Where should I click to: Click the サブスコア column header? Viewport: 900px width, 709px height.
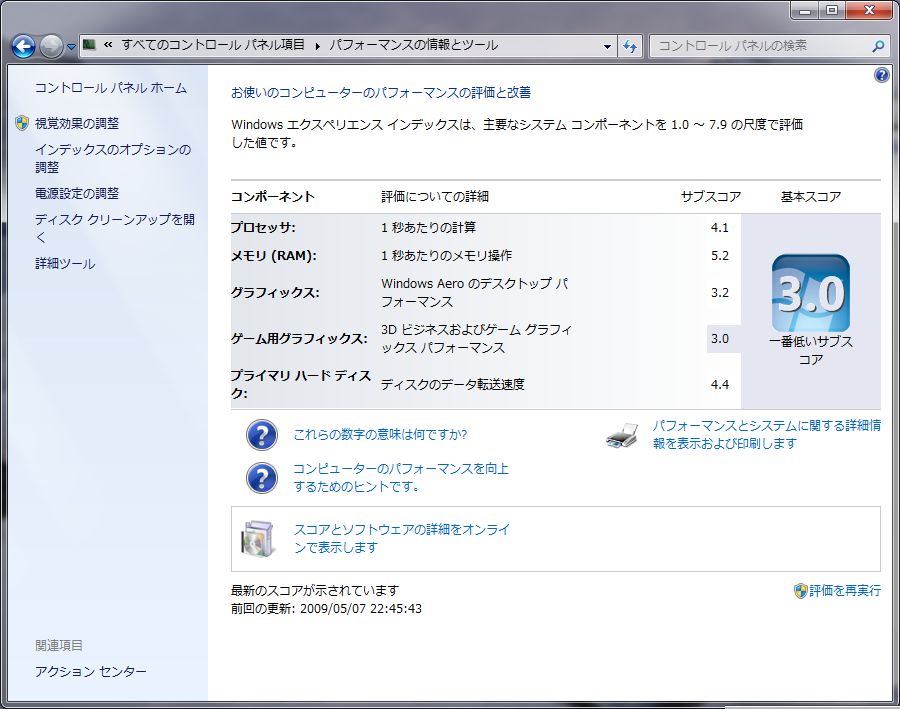point(711,197)
